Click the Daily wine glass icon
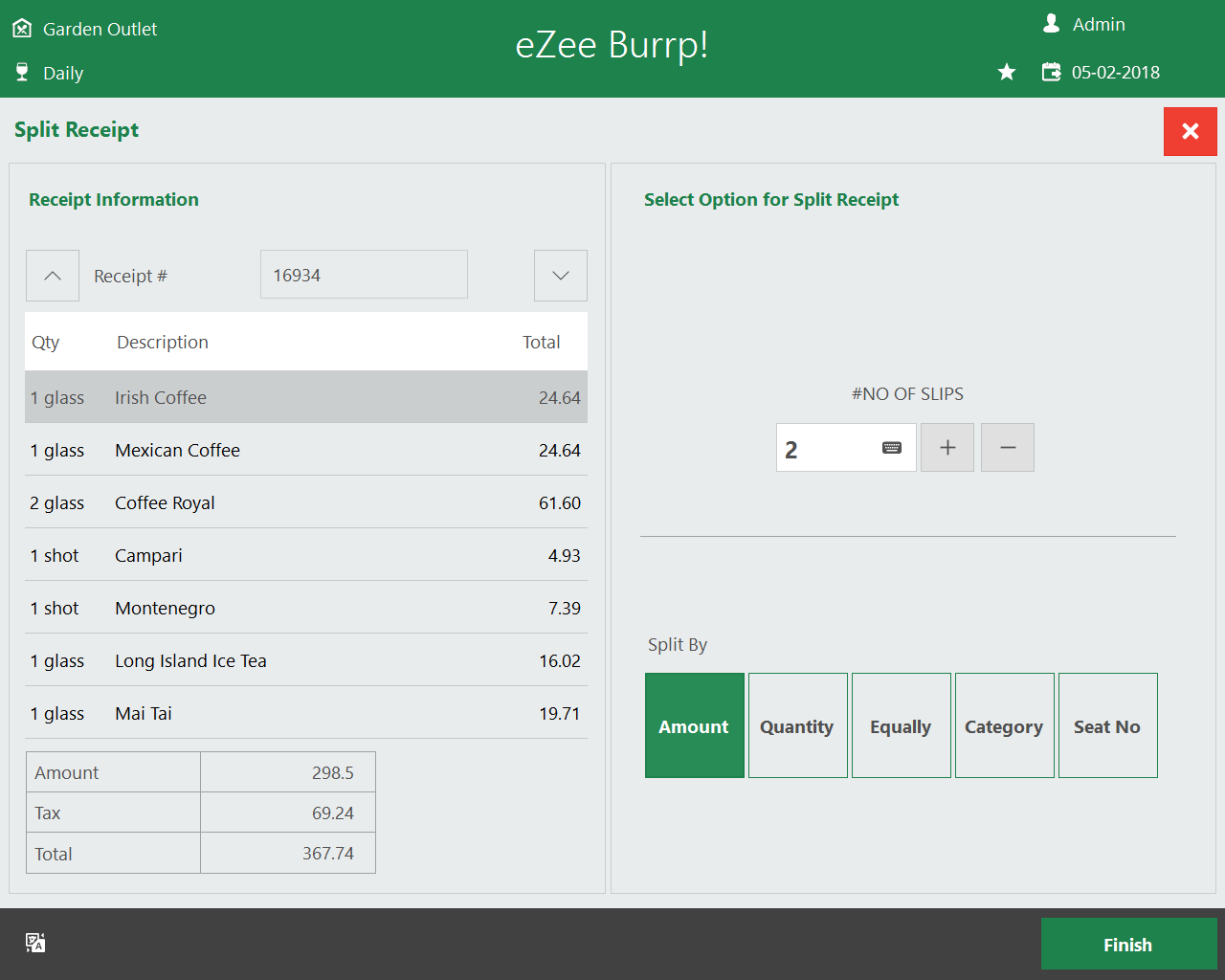The height and width of the screenshot is (980, 1225). (22, 73)
